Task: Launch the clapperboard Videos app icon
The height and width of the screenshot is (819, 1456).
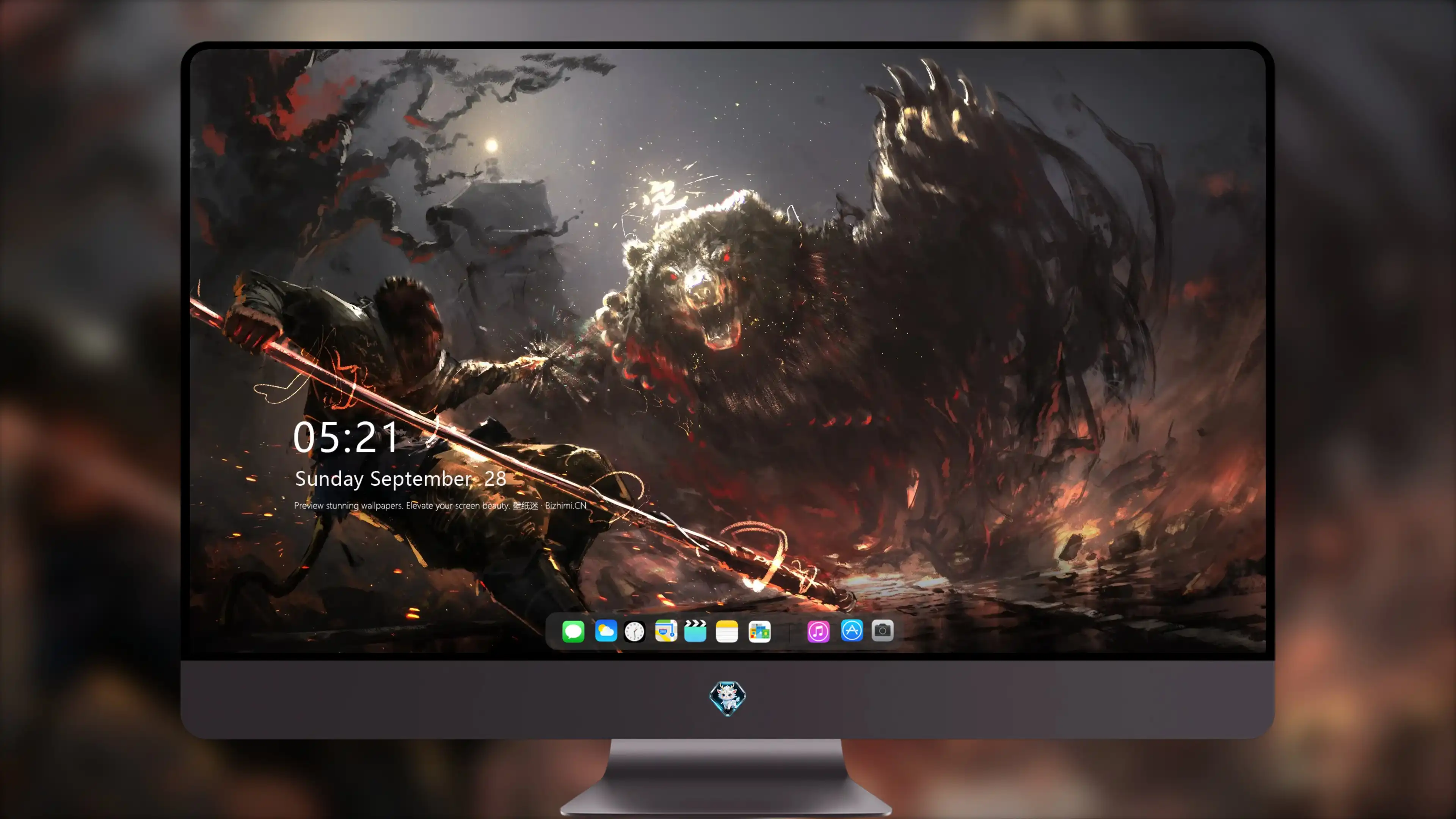Action: pyautogui.click(x=695, y=631)
